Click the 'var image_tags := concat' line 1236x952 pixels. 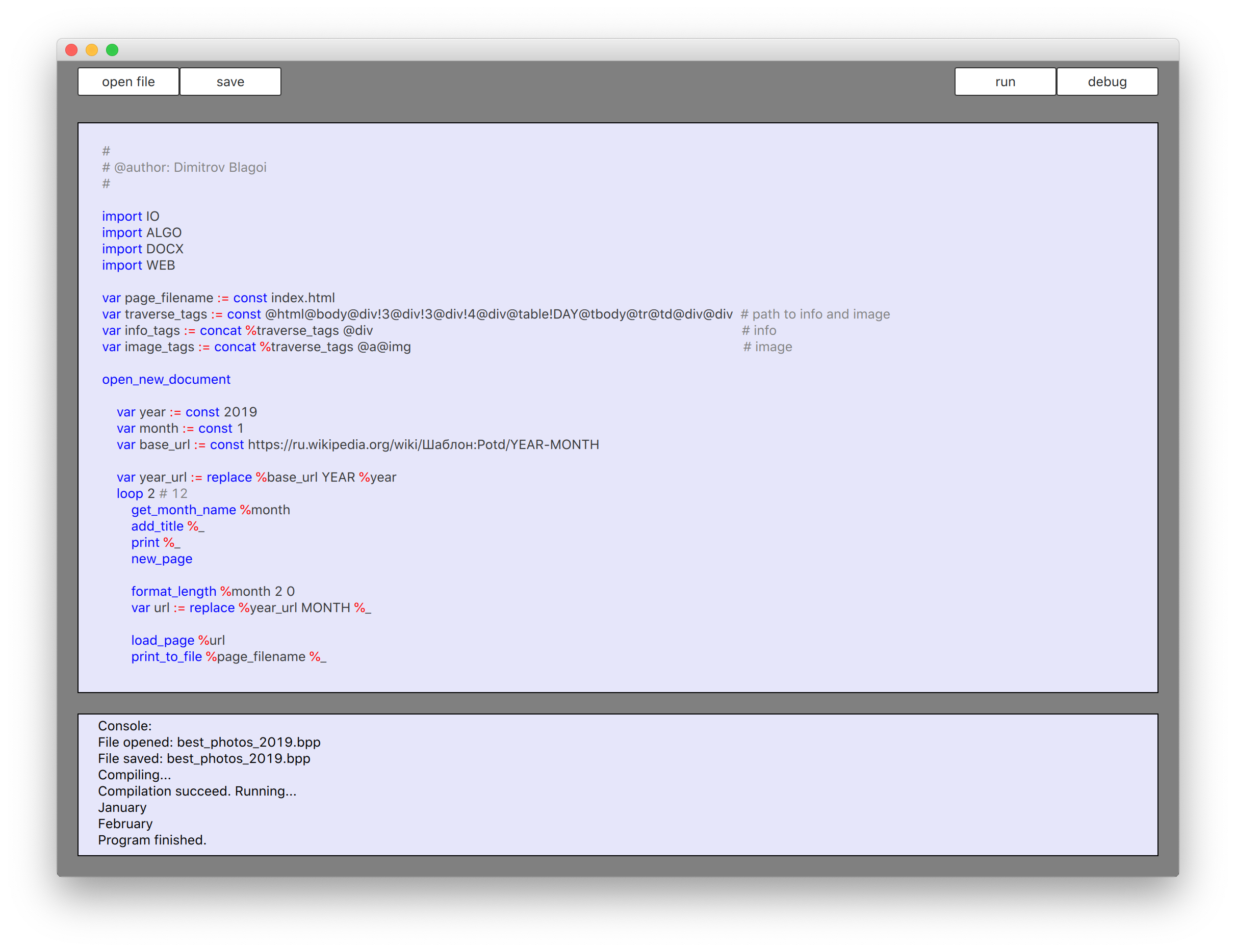(256, 347)
